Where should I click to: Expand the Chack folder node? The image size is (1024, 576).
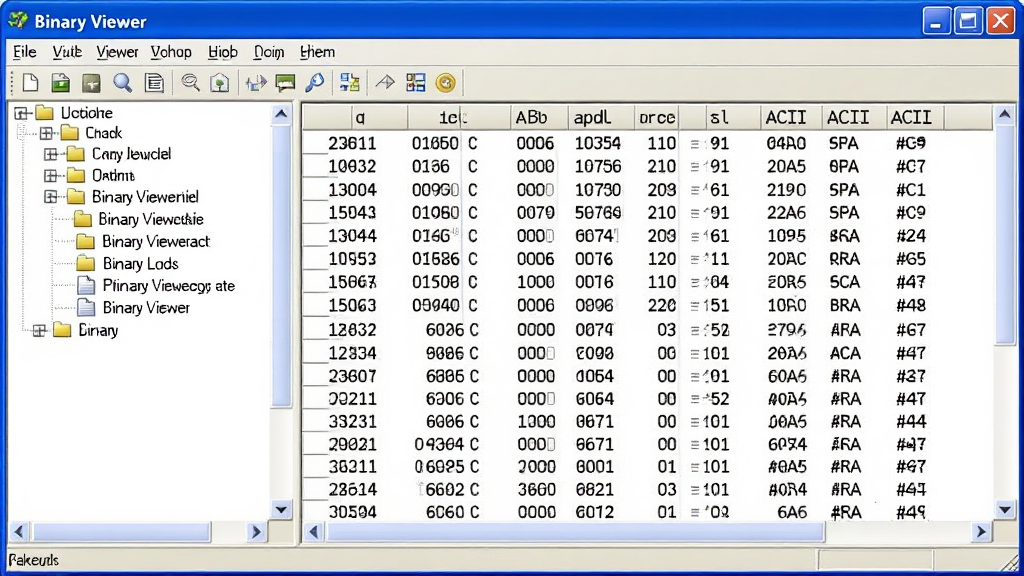46,133
